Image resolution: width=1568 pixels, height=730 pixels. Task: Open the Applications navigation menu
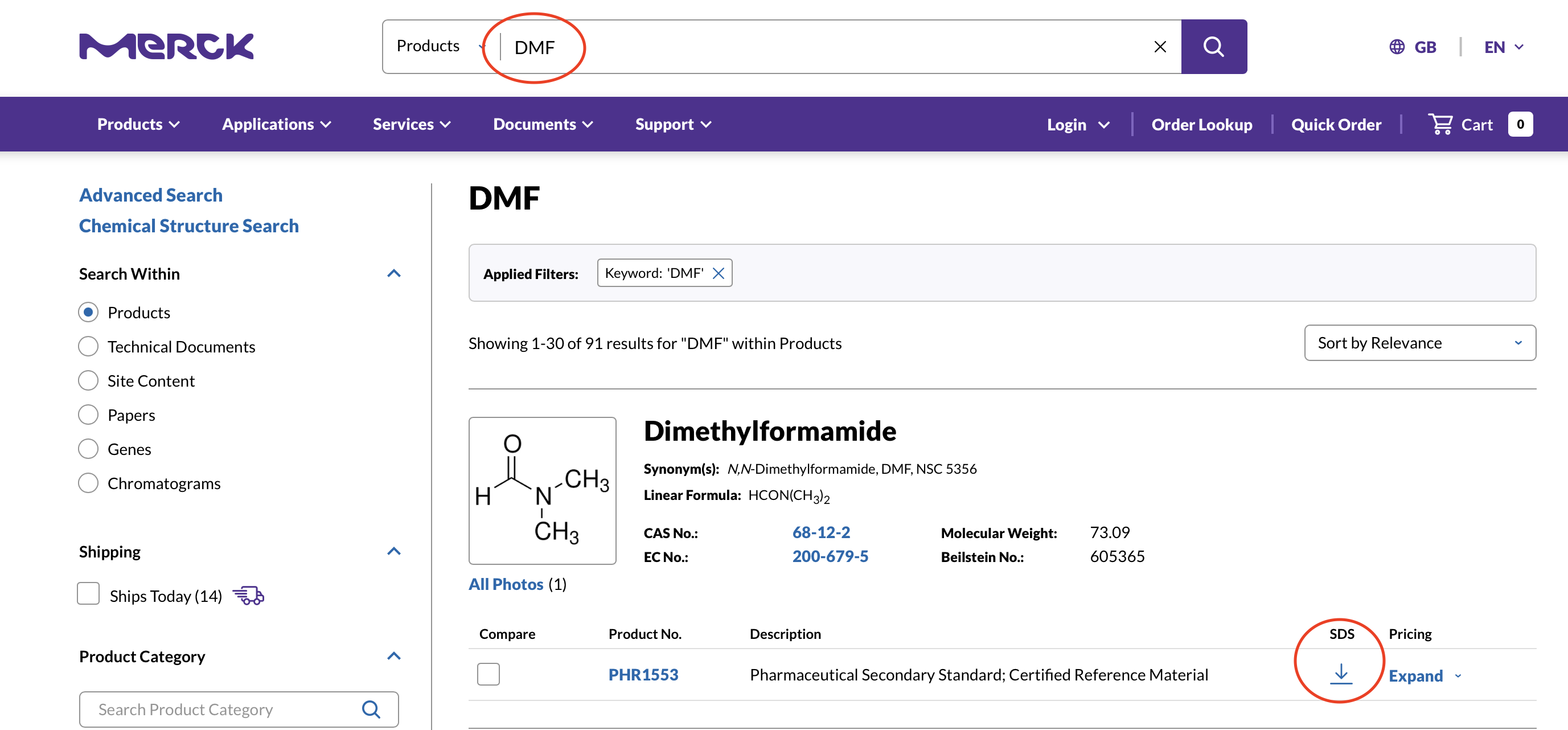click(276, 124)
